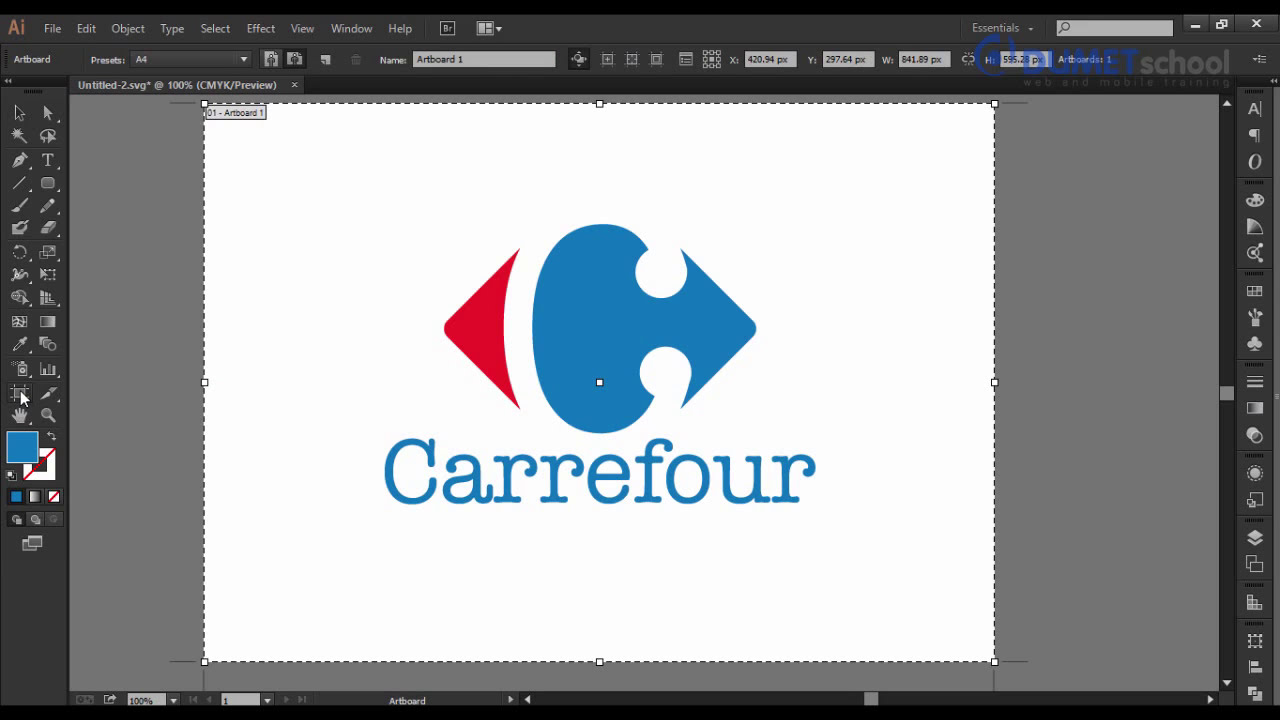Toggle Move/Copy Artwork with Artboard
1280x720 pixels.
578,59
